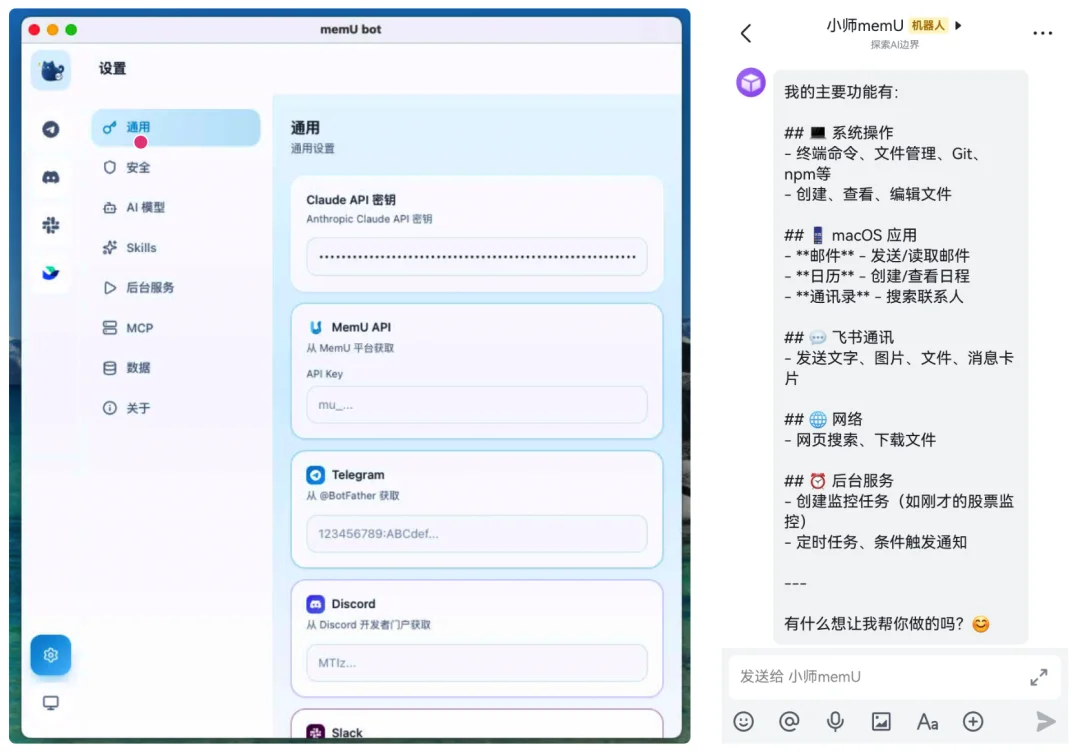This screenshot has height=752, width=1080.
Task: Open the Aa text formatting icon
Action: [x=927, y=721]
